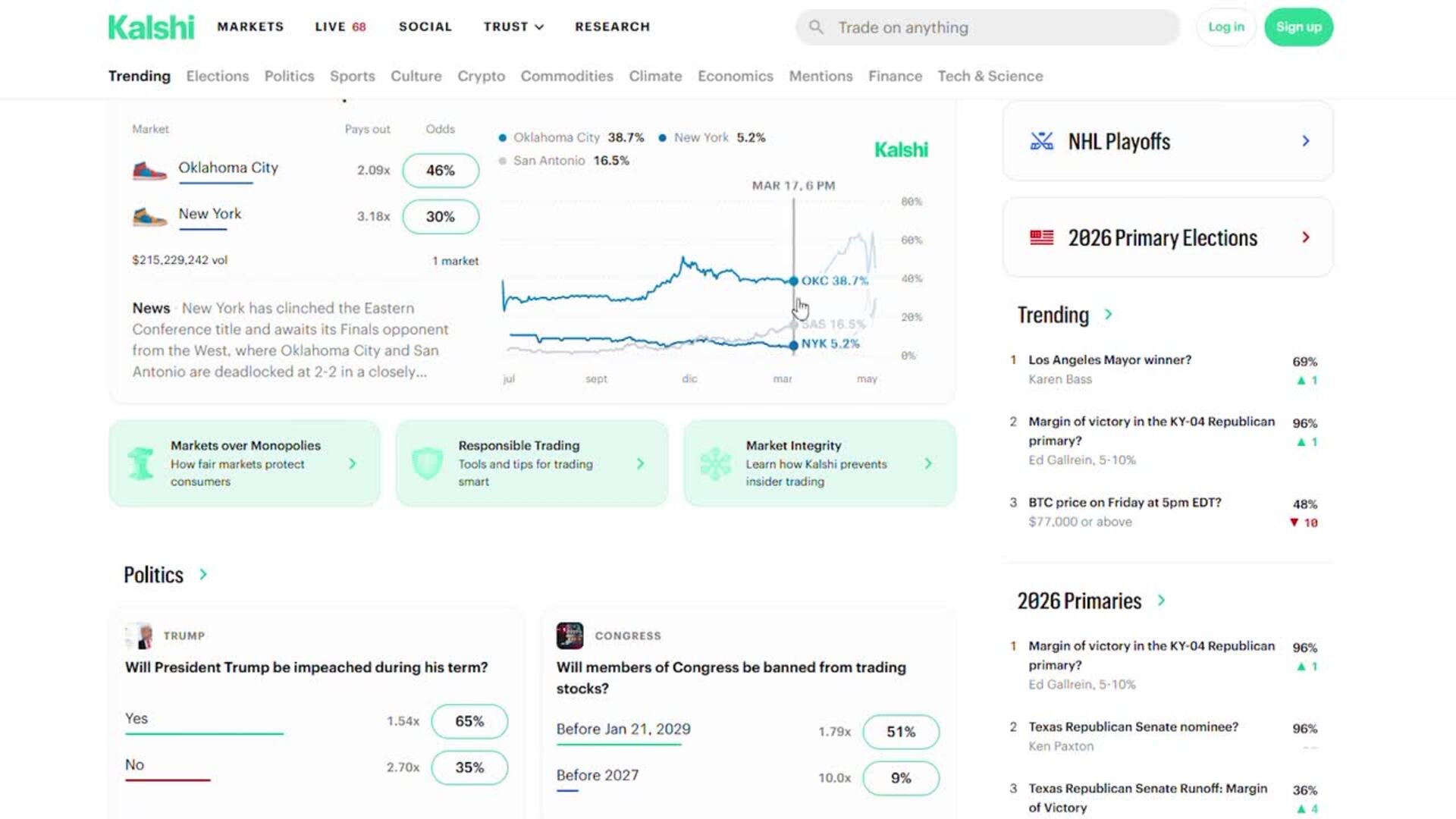This screenshot has width=1456, height=819.
Task: Open the Social menu item
Action: click(x=425, y=27)
